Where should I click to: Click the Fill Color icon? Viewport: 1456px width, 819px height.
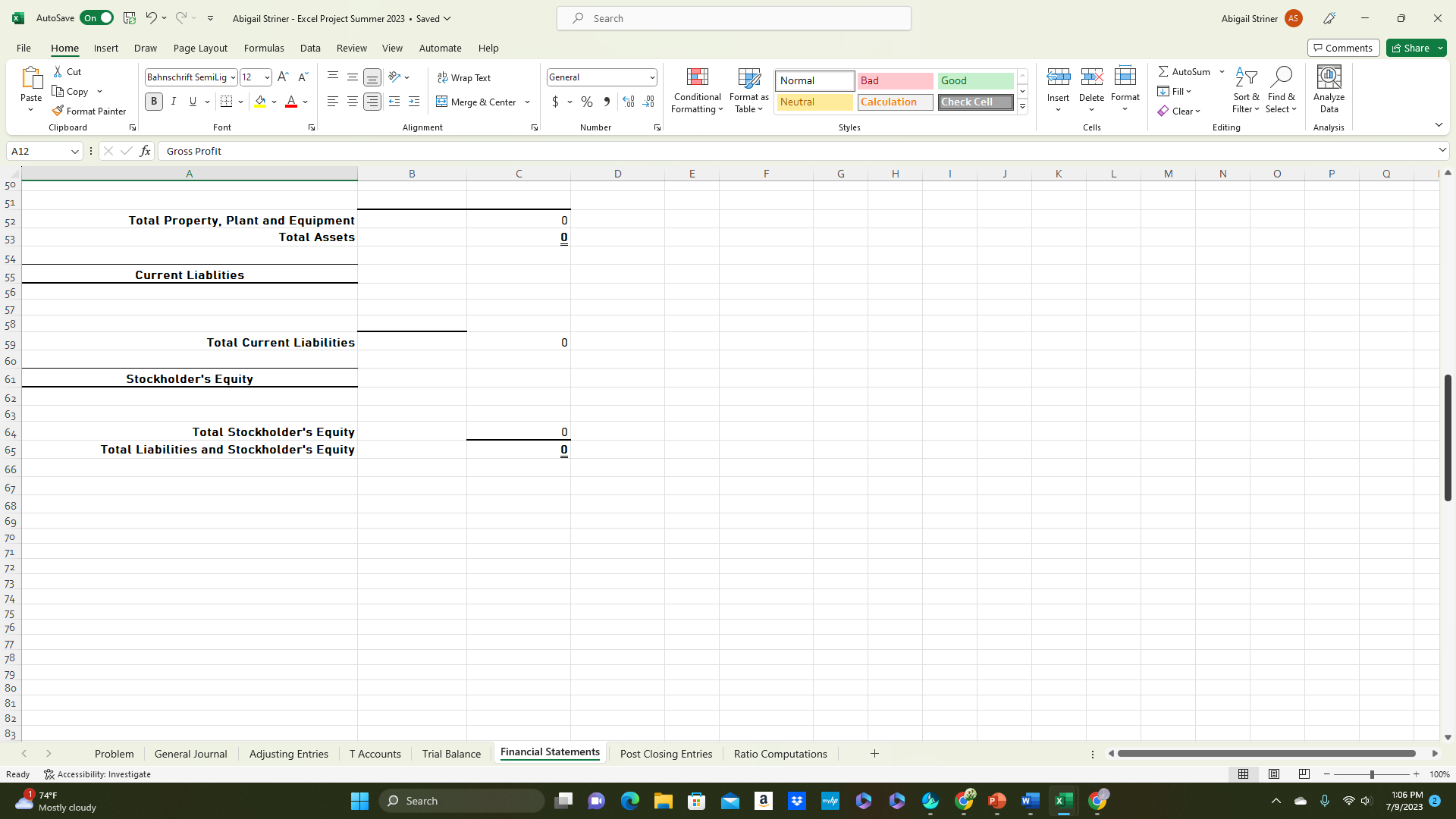point(260,101)
